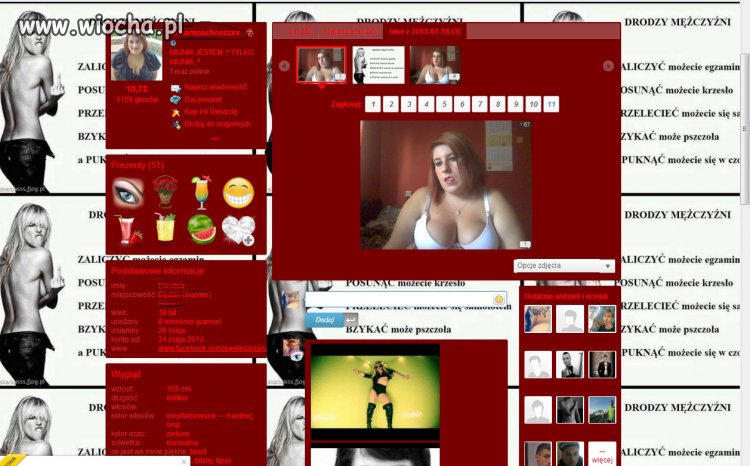Vote 11 on the photo
The image size is (750, 466).
[x=551, y=104]
